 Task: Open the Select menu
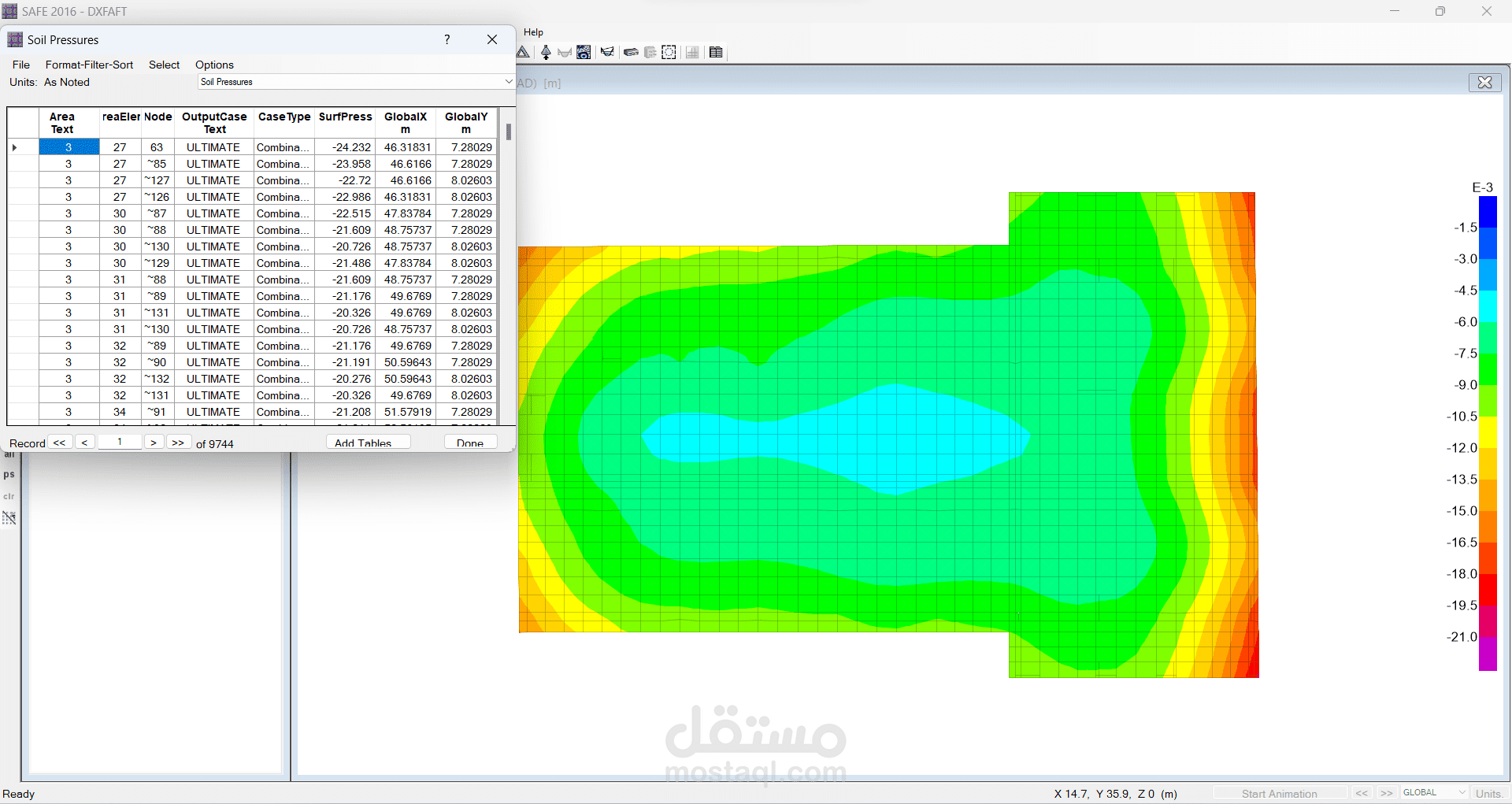[165, 65]
